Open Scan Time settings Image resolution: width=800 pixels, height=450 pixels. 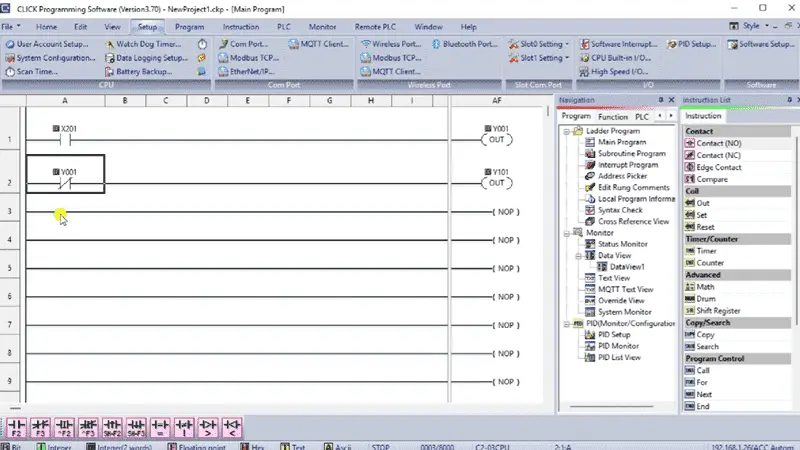tap(32, 72)
